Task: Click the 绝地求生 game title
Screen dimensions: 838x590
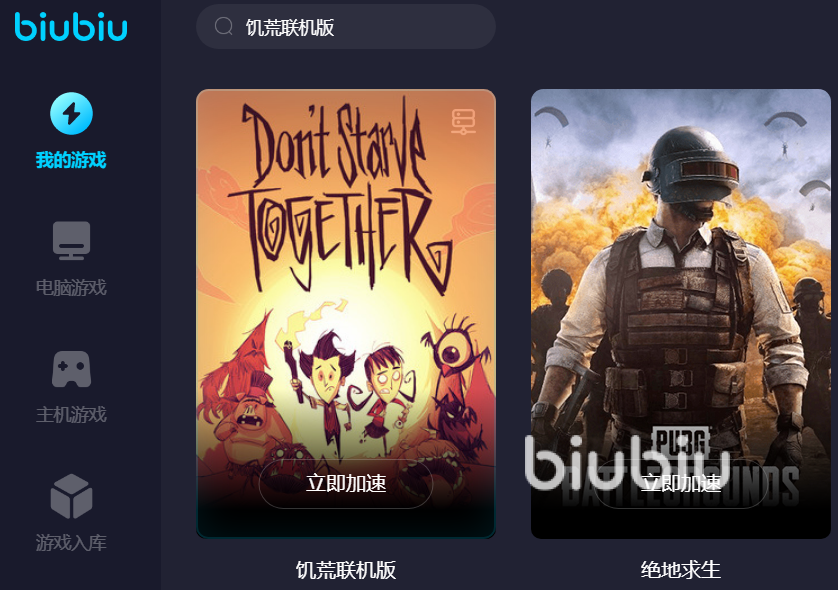Action: tap(681, 570)
